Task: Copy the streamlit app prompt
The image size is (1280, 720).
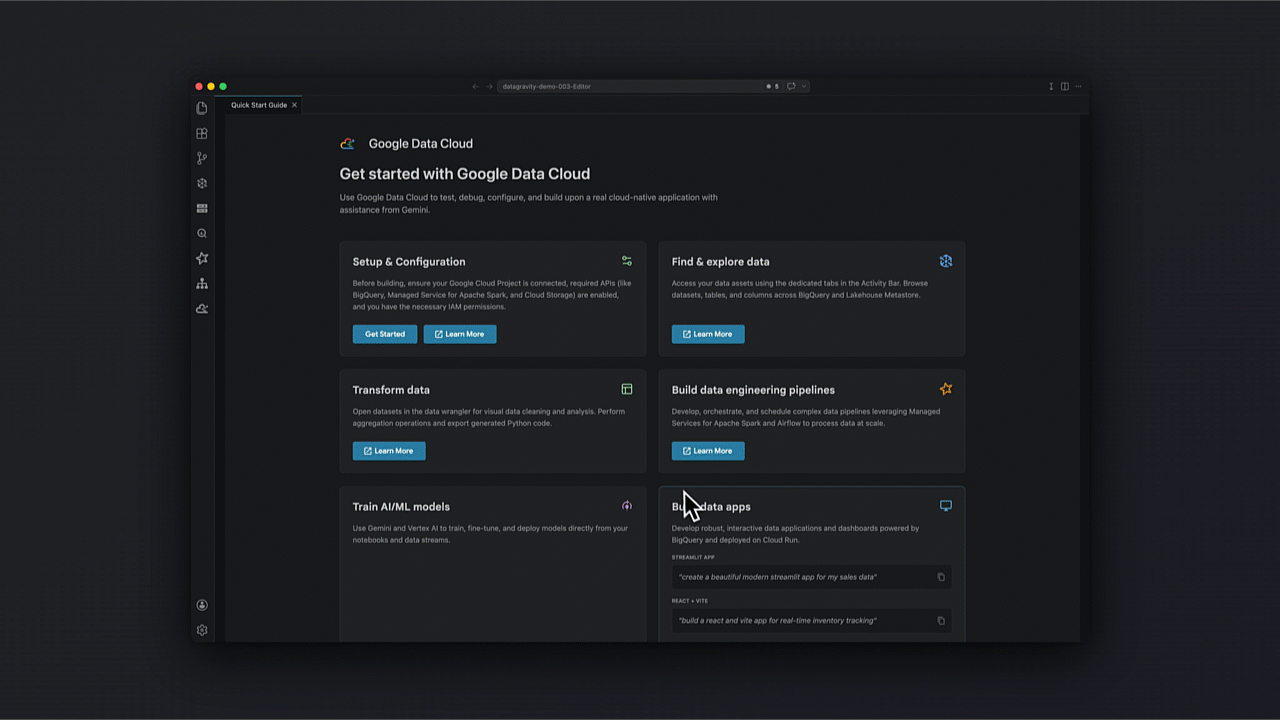Action: click(941, 577)
